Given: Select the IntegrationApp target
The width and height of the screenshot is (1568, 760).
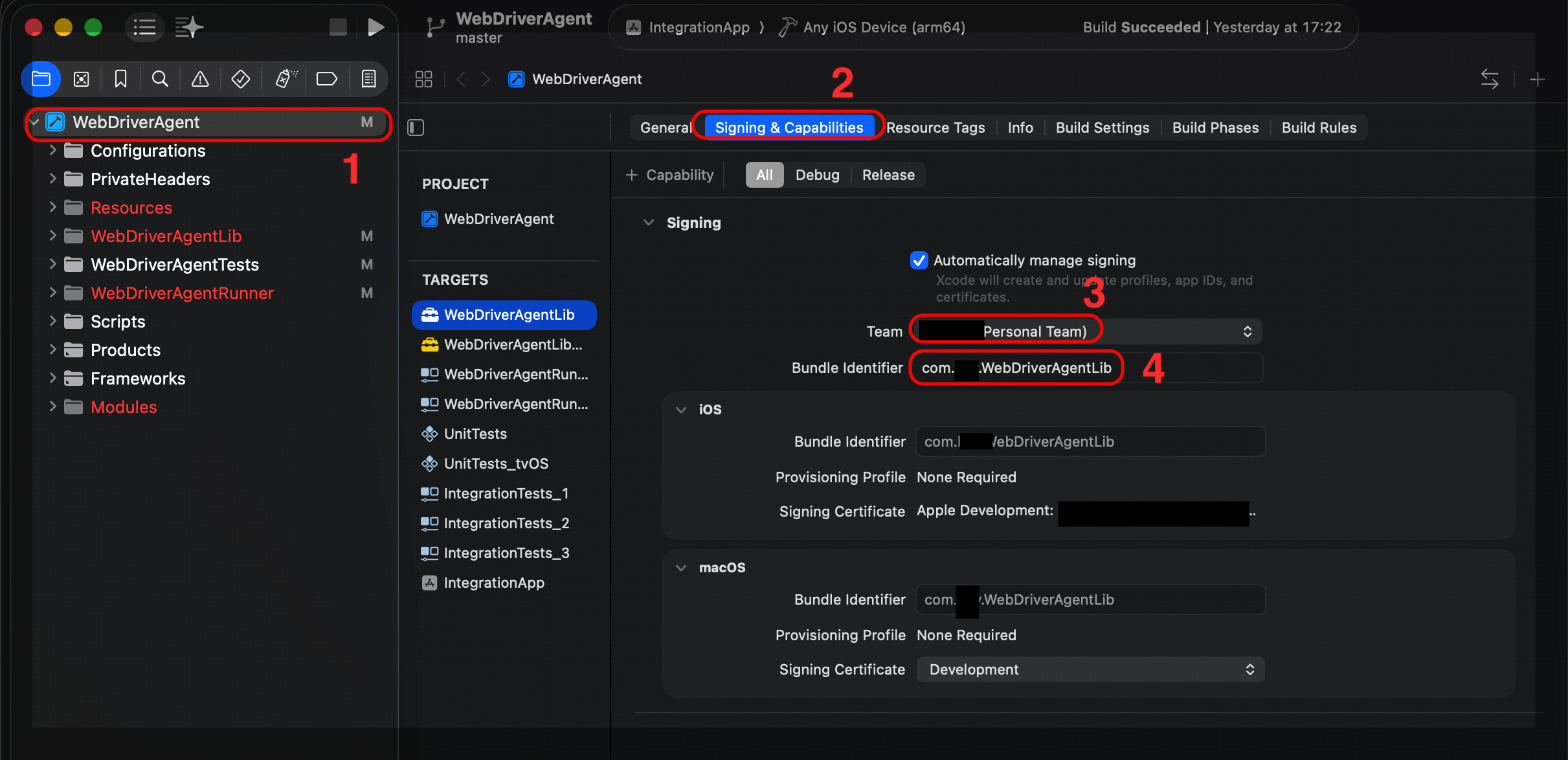Looking at the screenshot, I should [x=493, y=583].
